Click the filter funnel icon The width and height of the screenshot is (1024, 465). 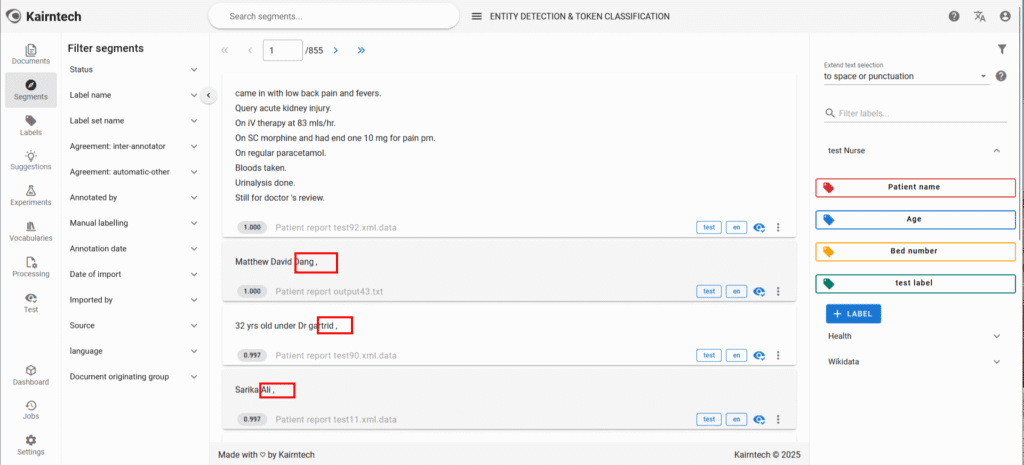click(1002, 48)
